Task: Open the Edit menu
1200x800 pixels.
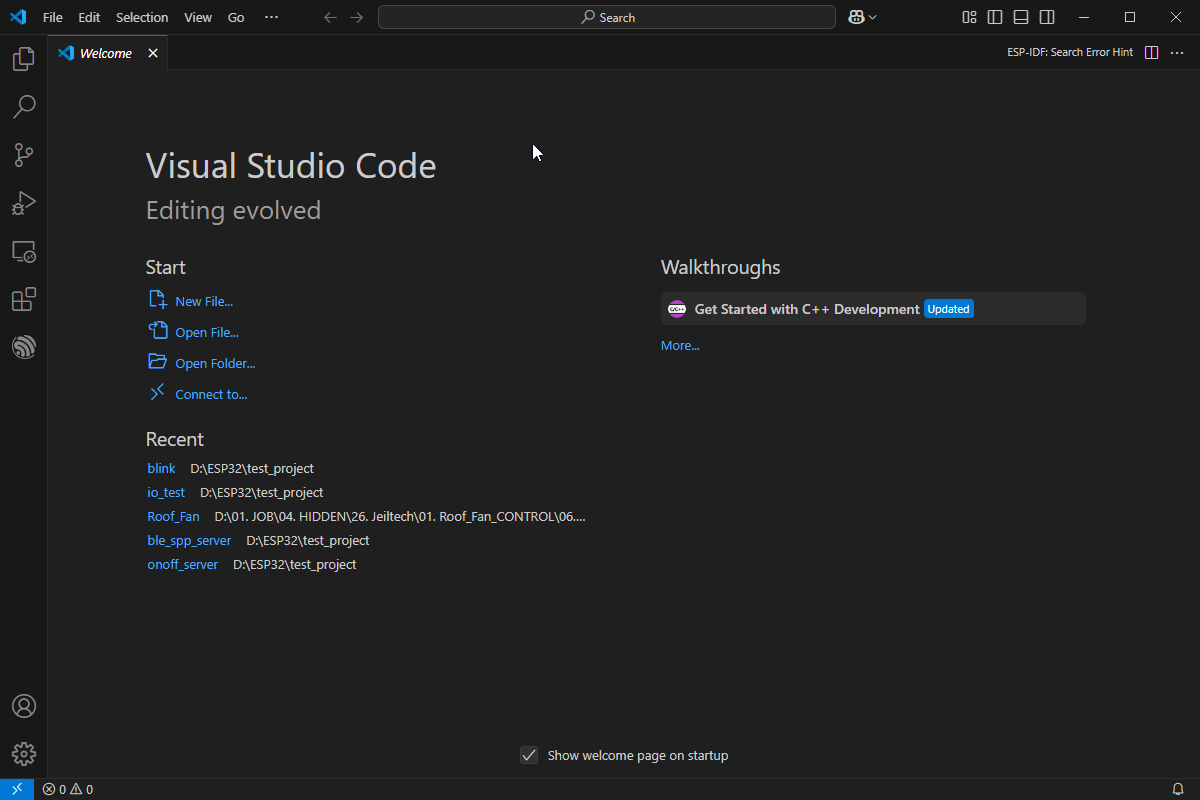Action: (x=89, y=17)
